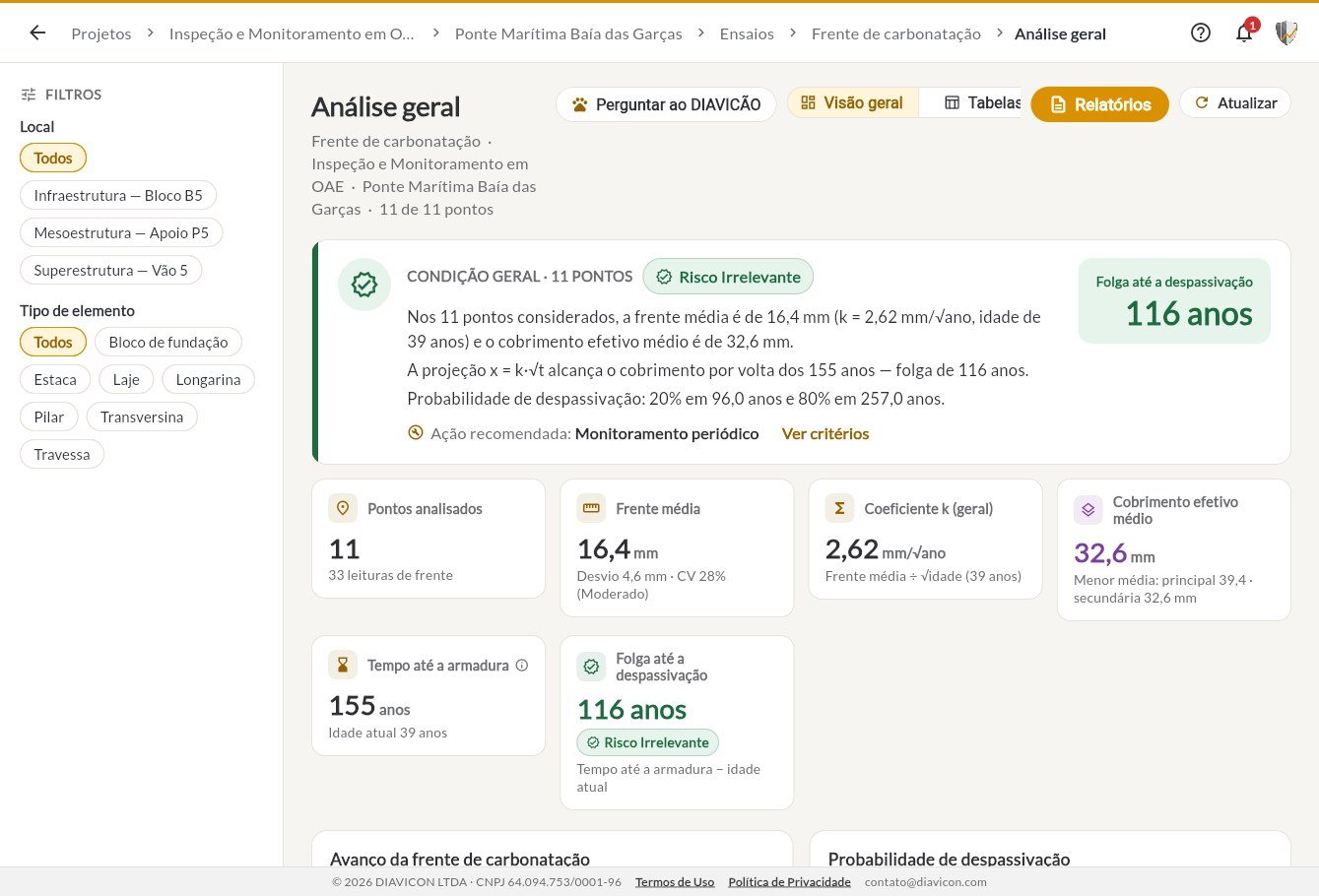This screenshot has height=896, width=1319.
Task: Switch to the Visão geral tab
Action: pos(852,102)
